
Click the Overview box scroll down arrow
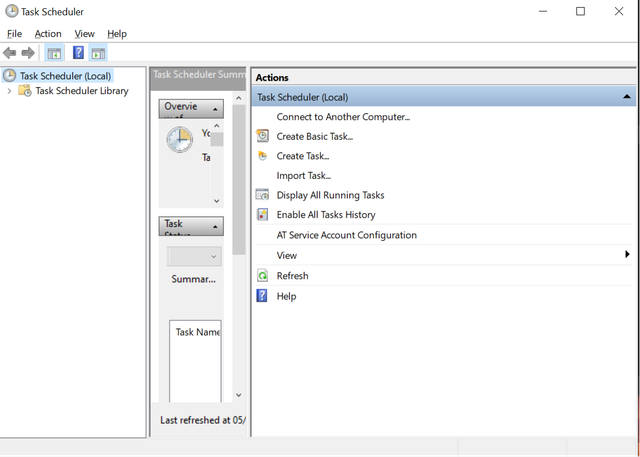[x=217, y=201]
